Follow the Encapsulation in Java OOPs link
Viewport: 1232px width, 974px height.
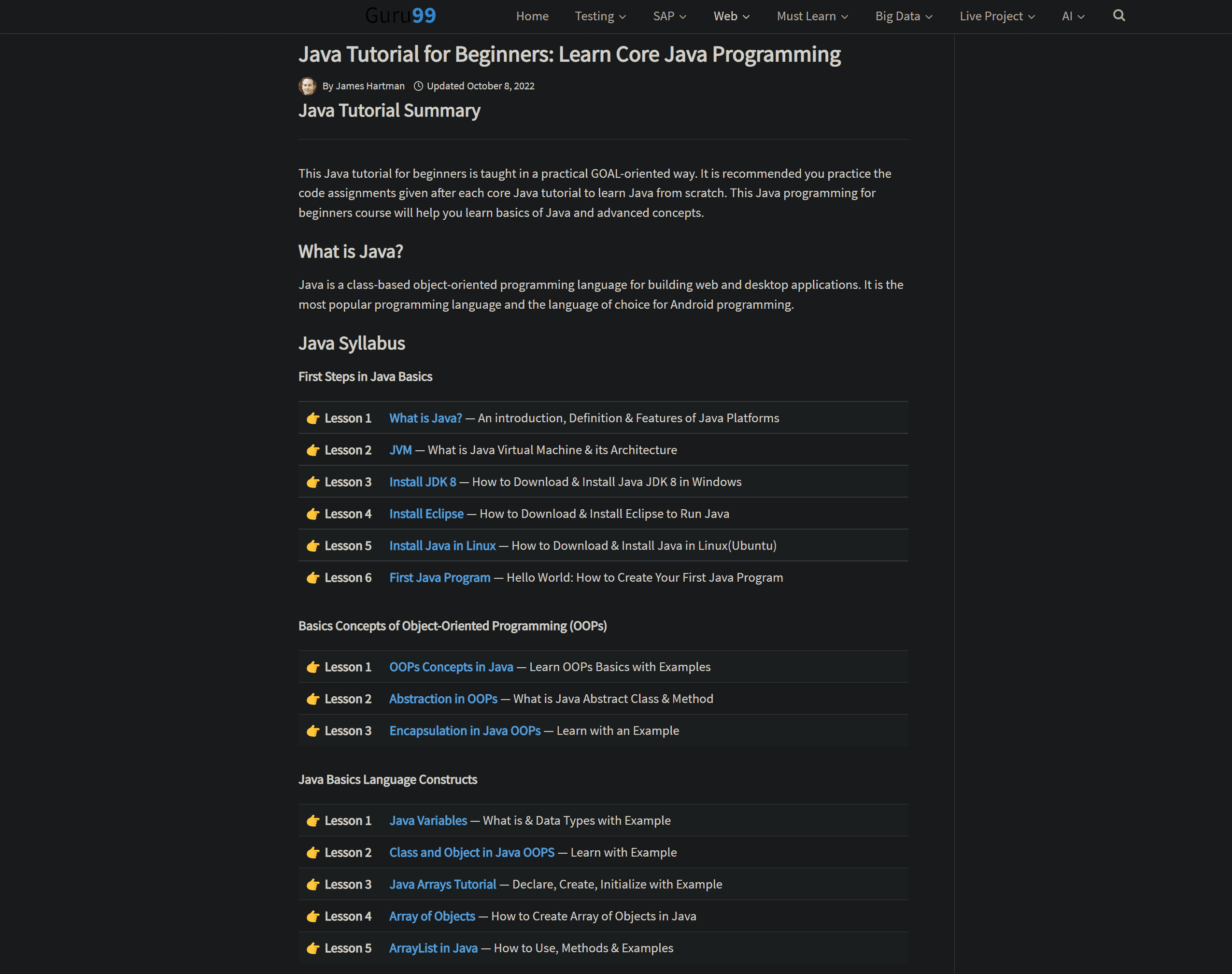coord(465,730)
